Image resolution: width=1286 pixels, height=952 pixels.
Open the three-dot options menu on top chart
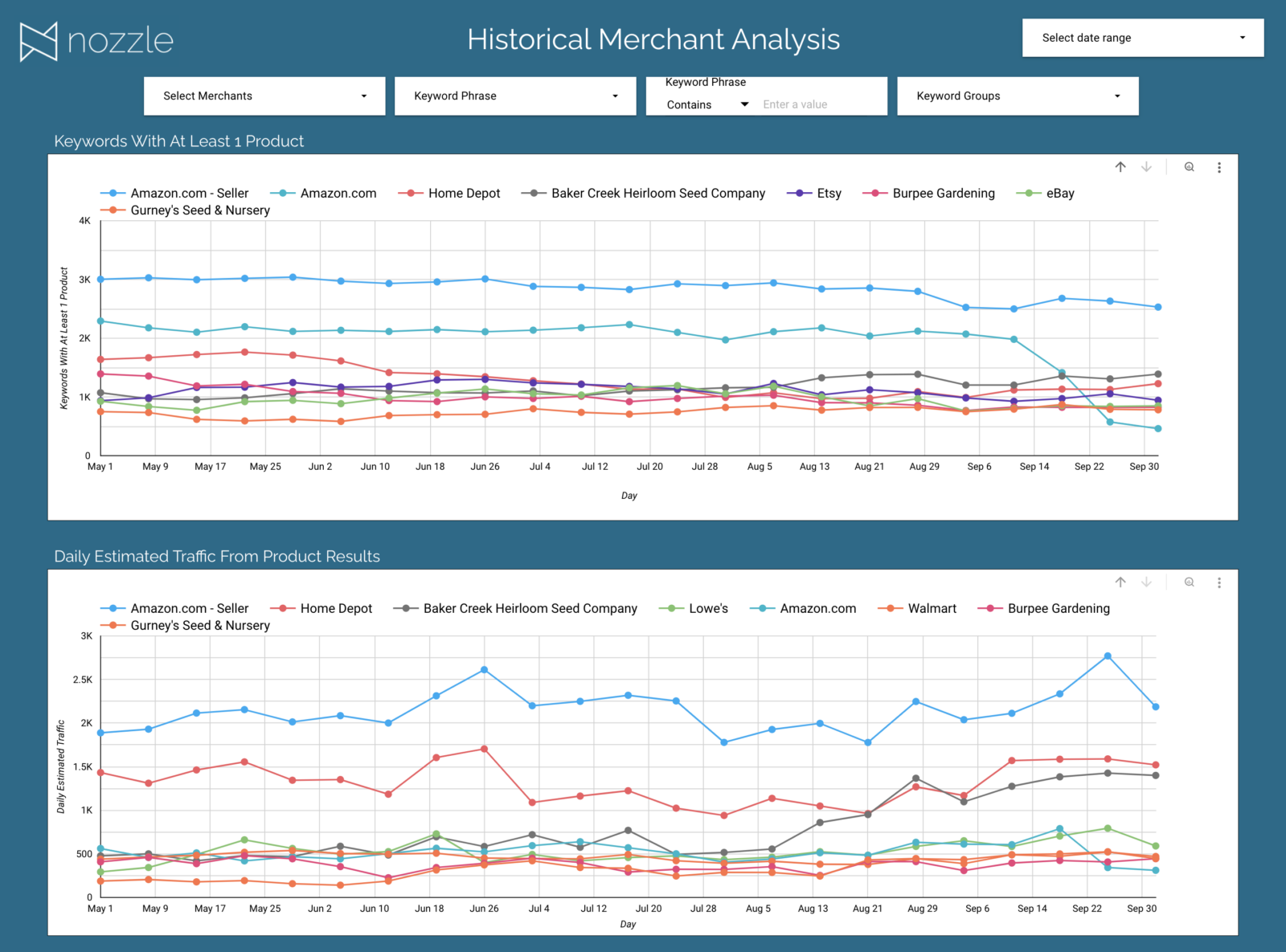(1219, 167)
